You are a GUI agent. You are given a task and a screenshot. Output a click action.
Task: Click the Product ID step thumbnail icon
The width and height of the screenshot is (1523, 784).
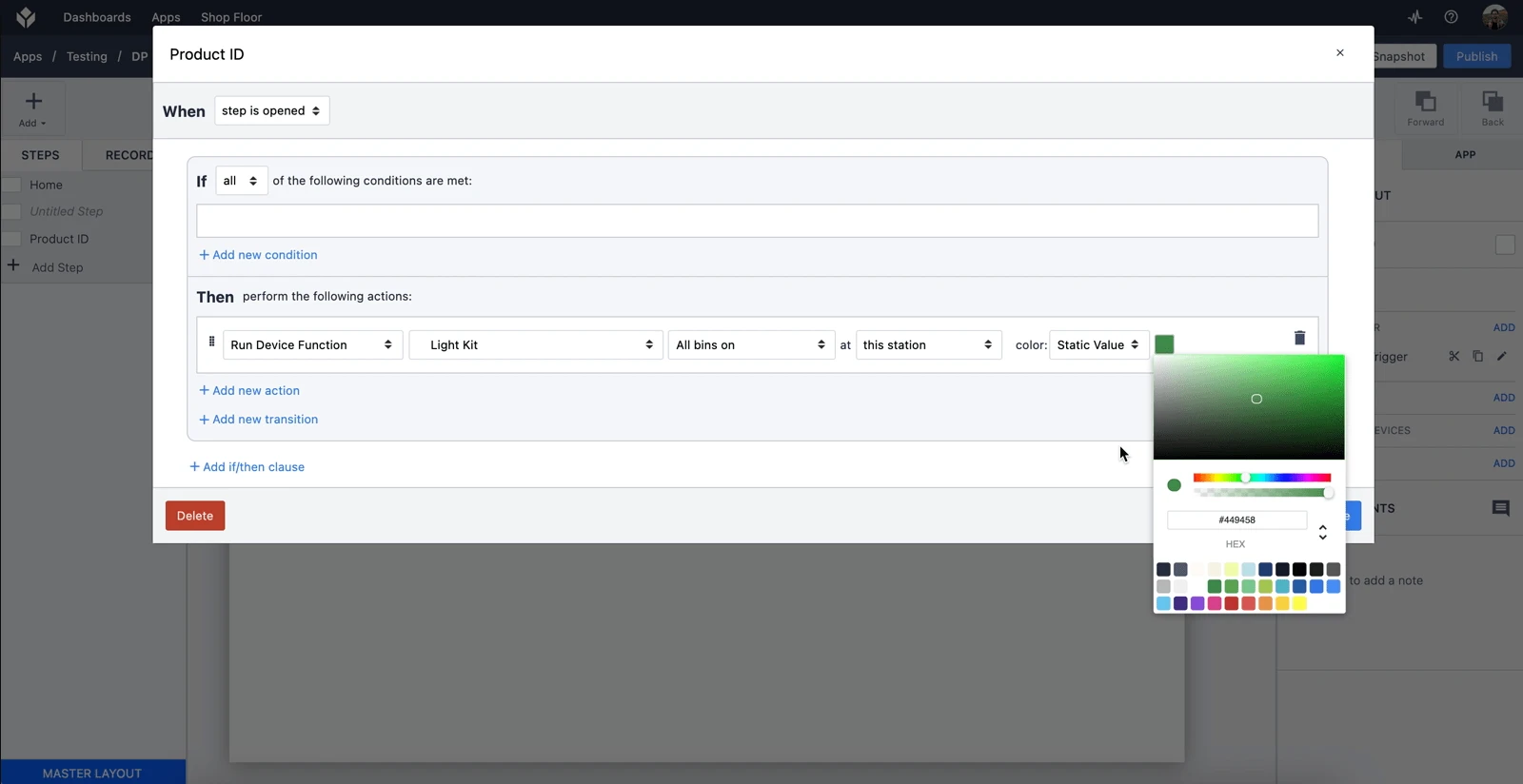click(11, 239)
